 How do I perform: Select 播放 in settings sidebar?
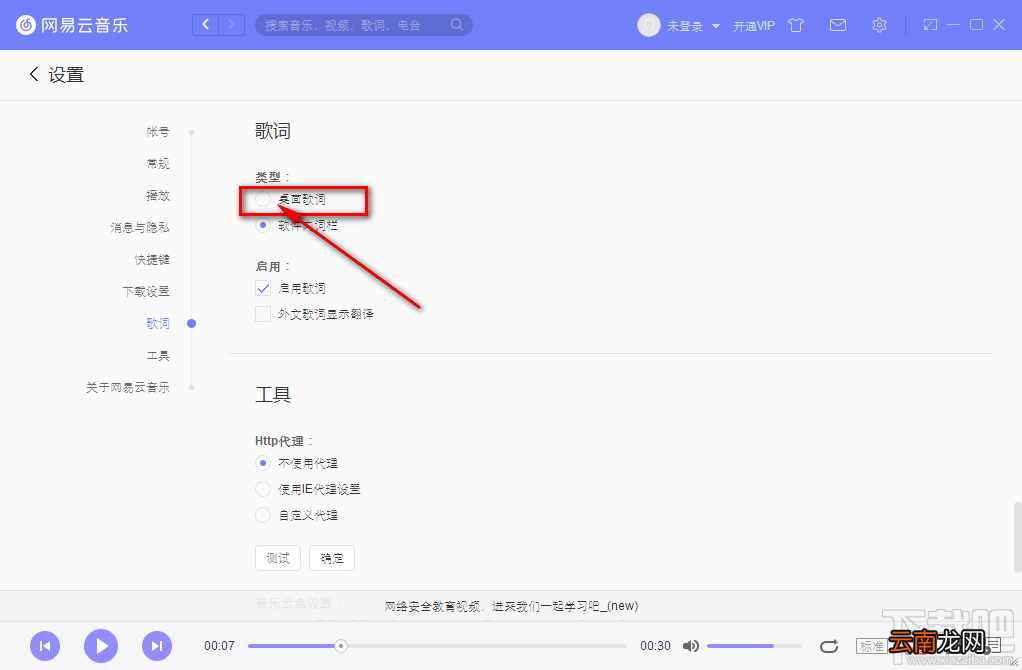[x=158, y=196]
